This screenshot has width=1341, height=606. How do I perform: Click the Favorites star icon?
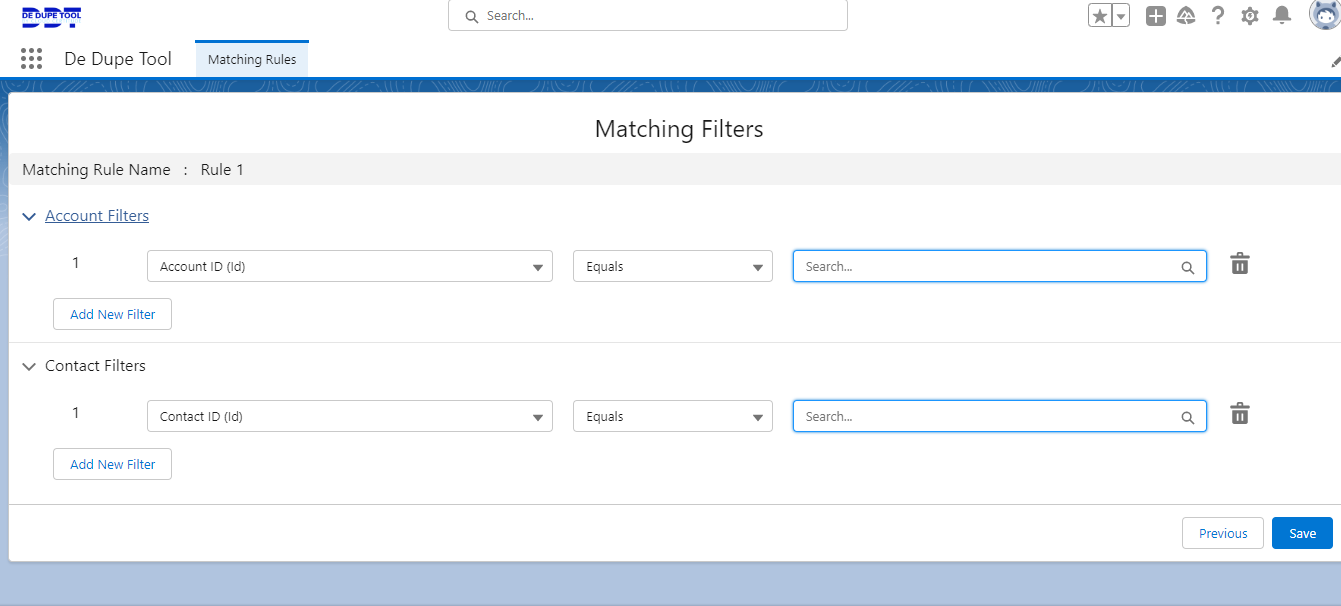tap(1100, 16)
